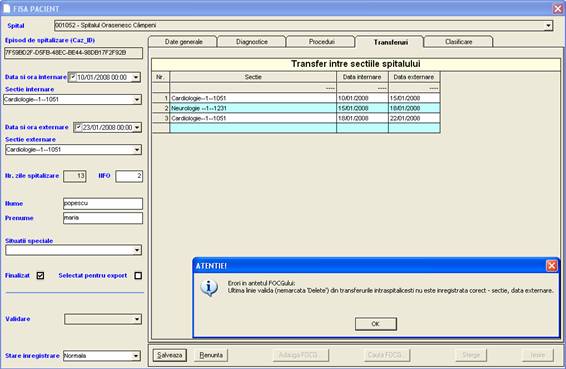Click the FISA PACIENT document icon
The image size is (566, 369).
click(x=6, y=8)
